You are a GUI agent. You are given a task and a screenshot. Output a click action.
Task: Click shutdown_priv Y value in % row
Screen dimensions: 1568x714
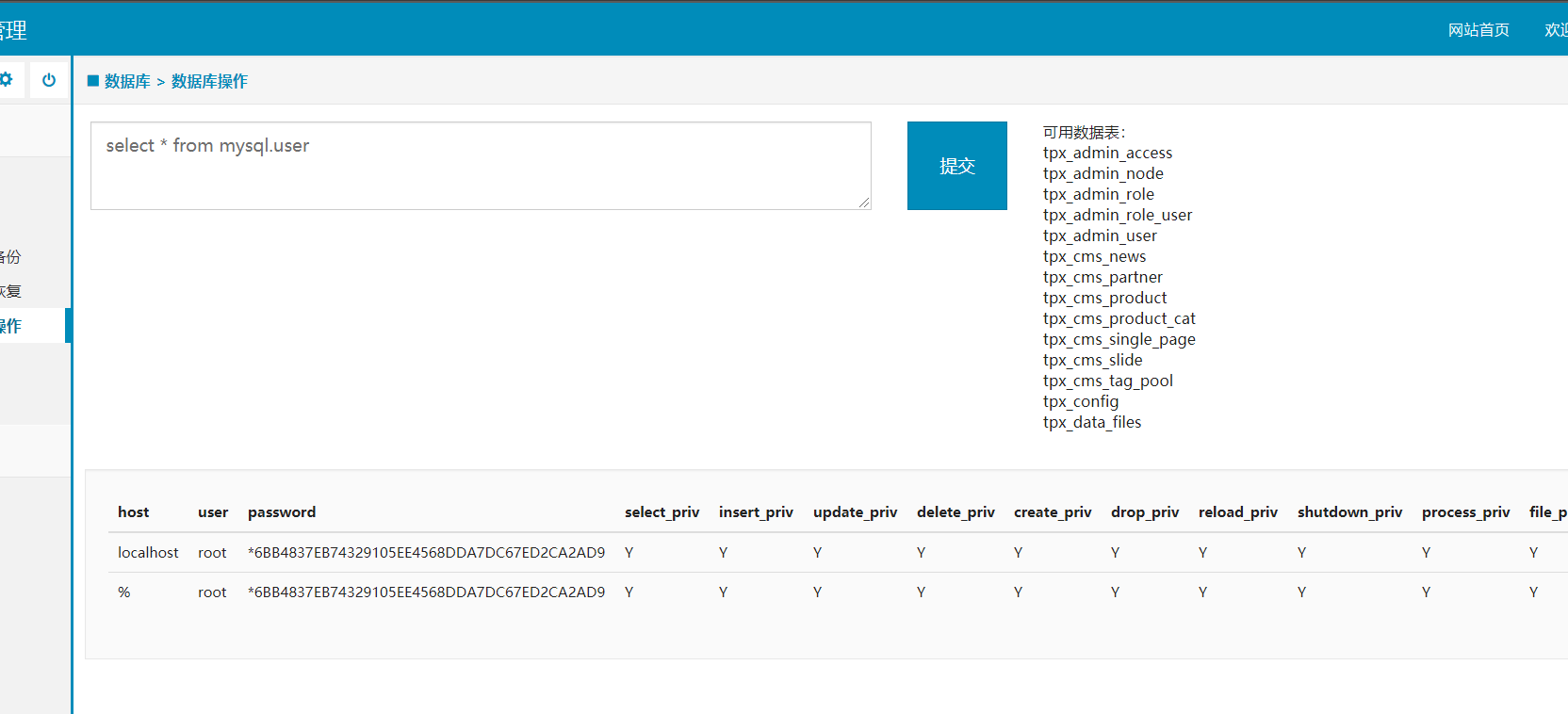point(1302,592)
